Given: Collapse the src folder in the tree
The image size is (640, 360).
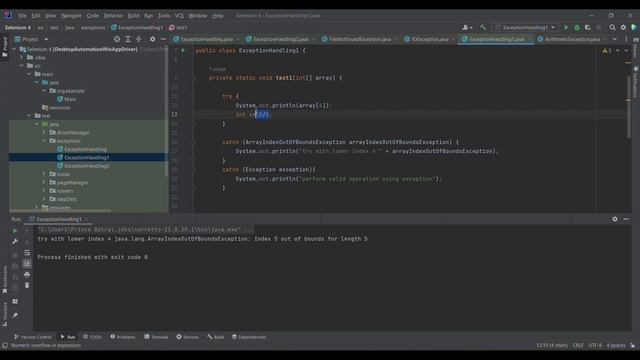Looking at the screenshot, I should coord(22,66).
